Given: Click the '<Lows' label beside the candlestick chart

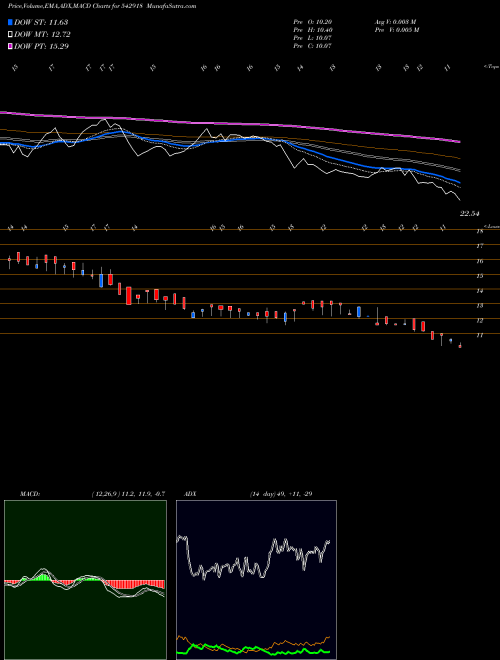Looking at the screenshot, I should (491, 226).
